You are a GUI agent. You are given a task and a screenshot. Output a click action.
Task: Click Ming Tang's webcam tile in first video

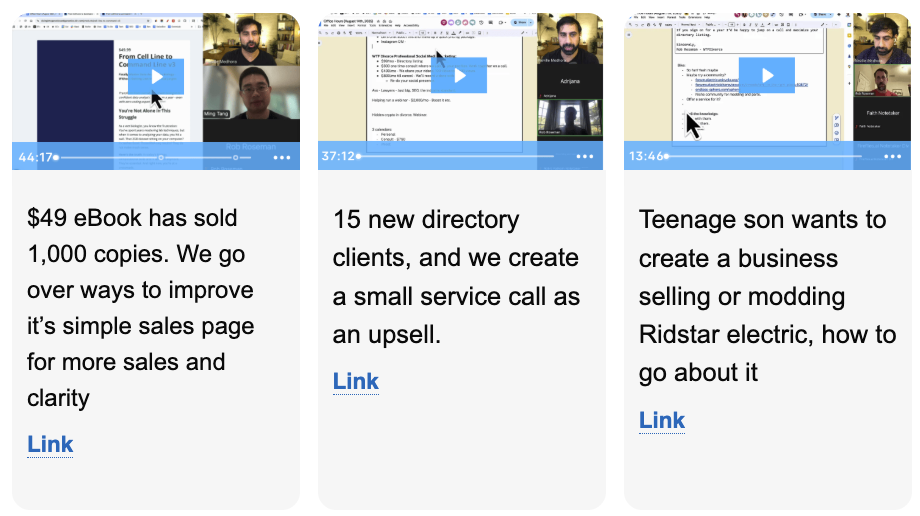pos(250,103)
